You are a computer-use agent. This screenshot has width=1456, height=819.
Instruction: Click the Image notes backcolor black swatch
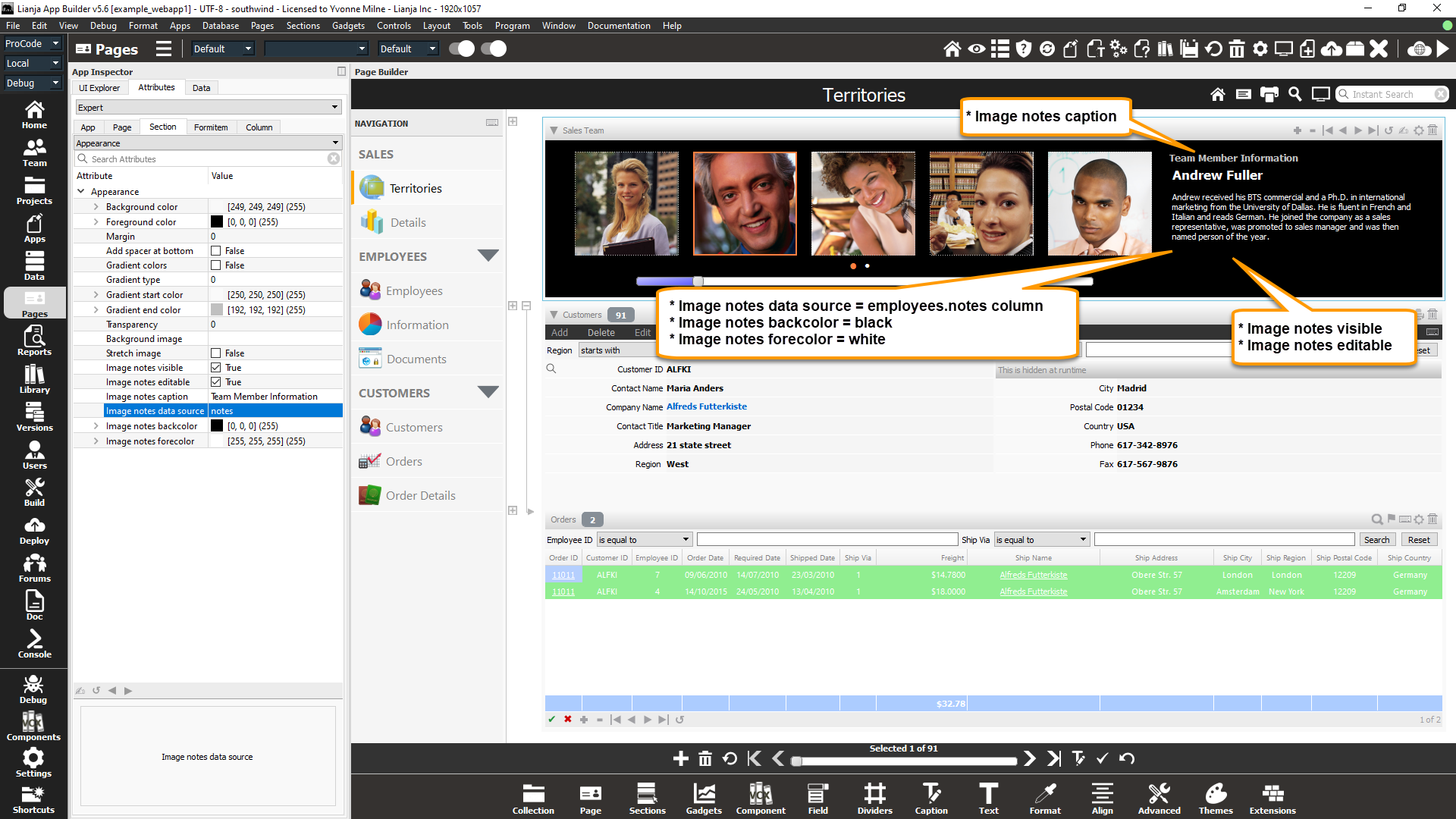coord(217,426)
